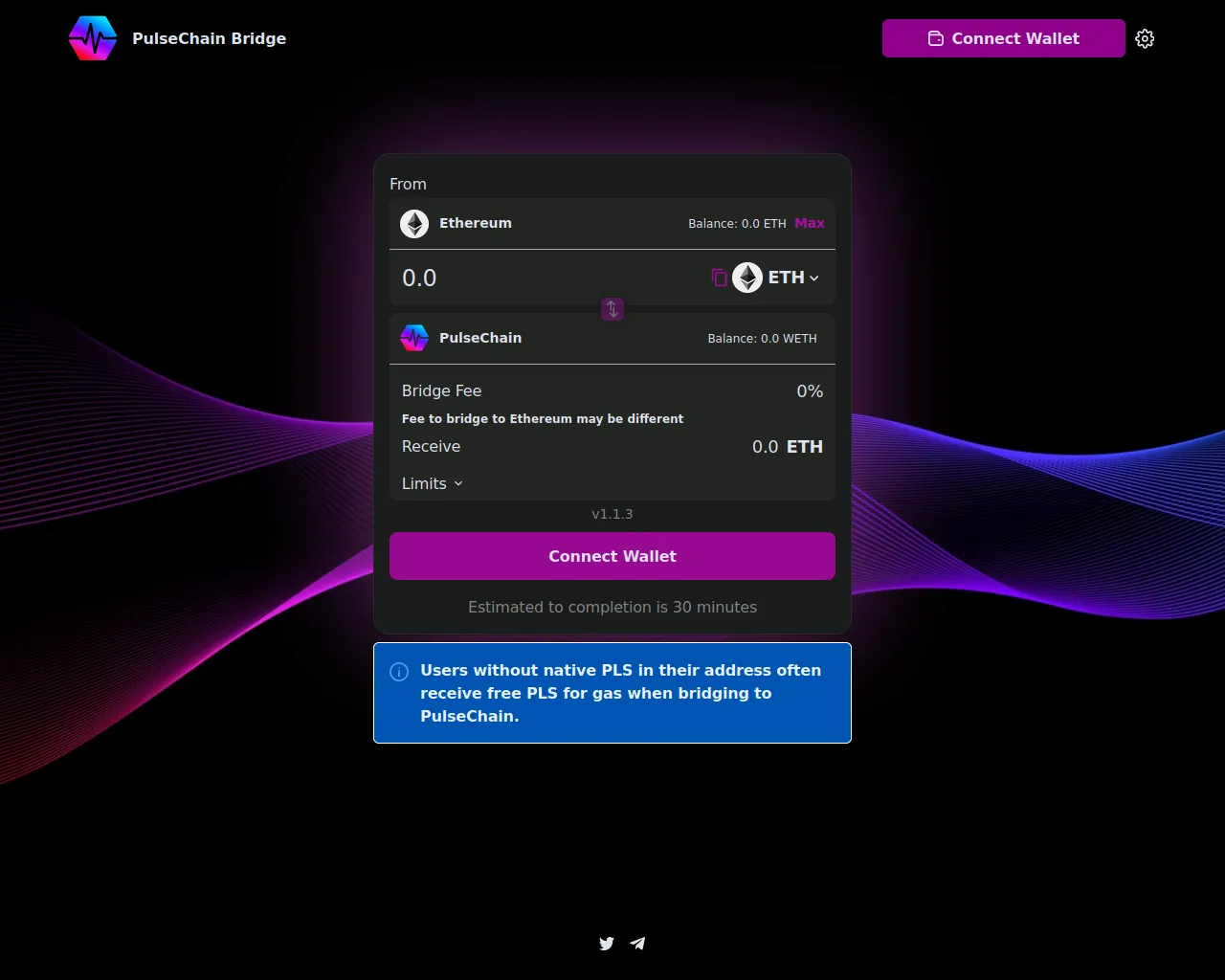Click the copy token address icon
Screen dimensions: 1225x980
tap(719, 278)
